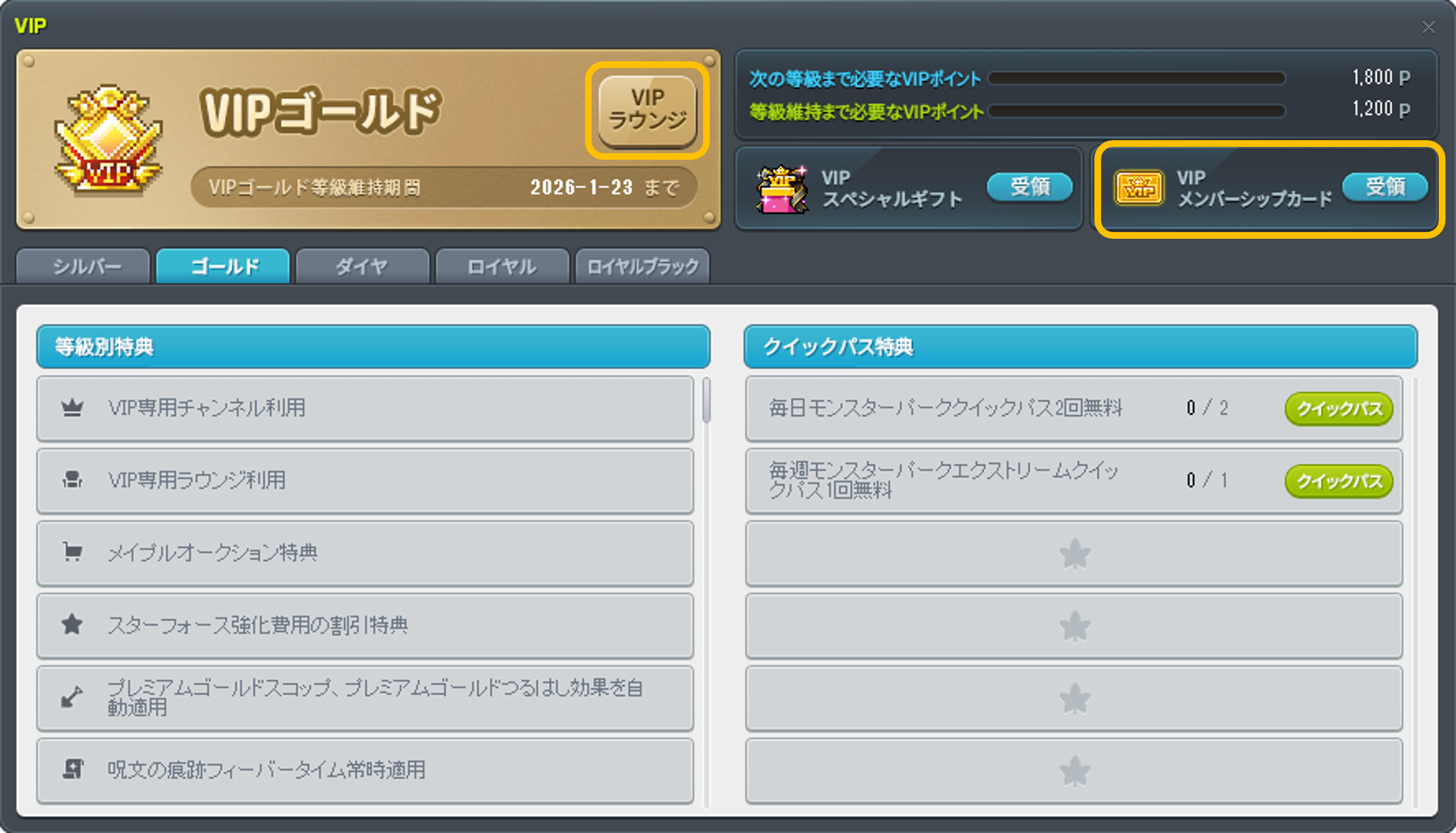The height and width of the screenshot is (833, 1456).
Task: Use the weekly Extreme Monster Park クイックパス button
Action: click(1339, 481)
